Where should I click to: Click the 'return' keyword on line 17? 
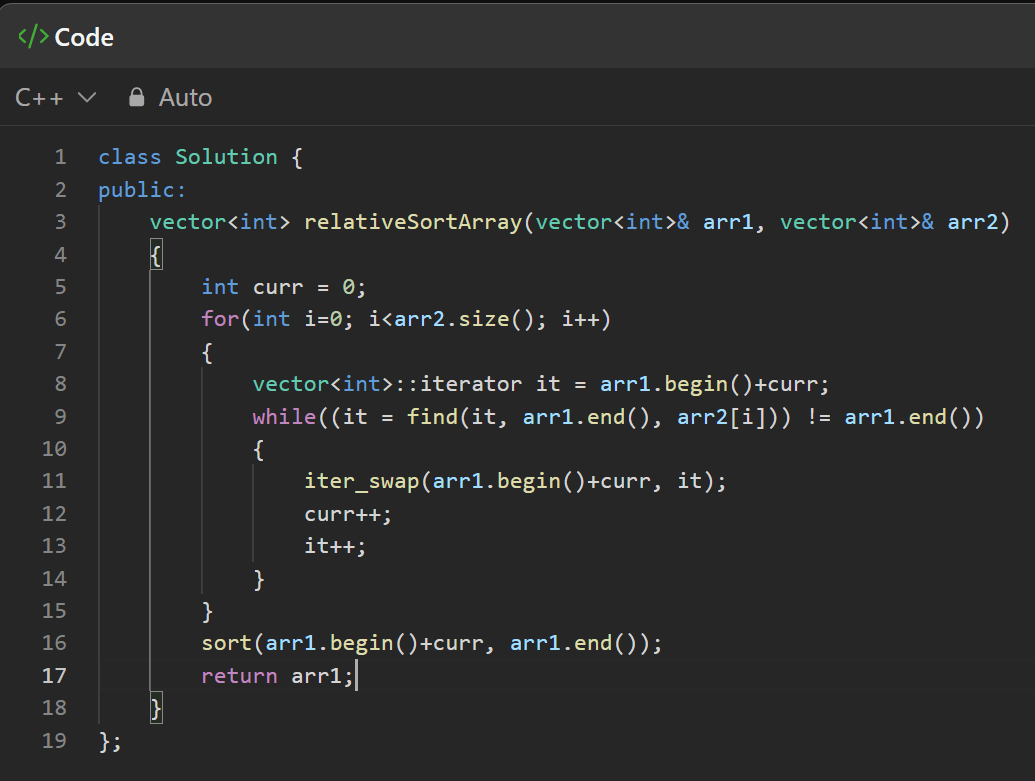(x=239, y=675)
